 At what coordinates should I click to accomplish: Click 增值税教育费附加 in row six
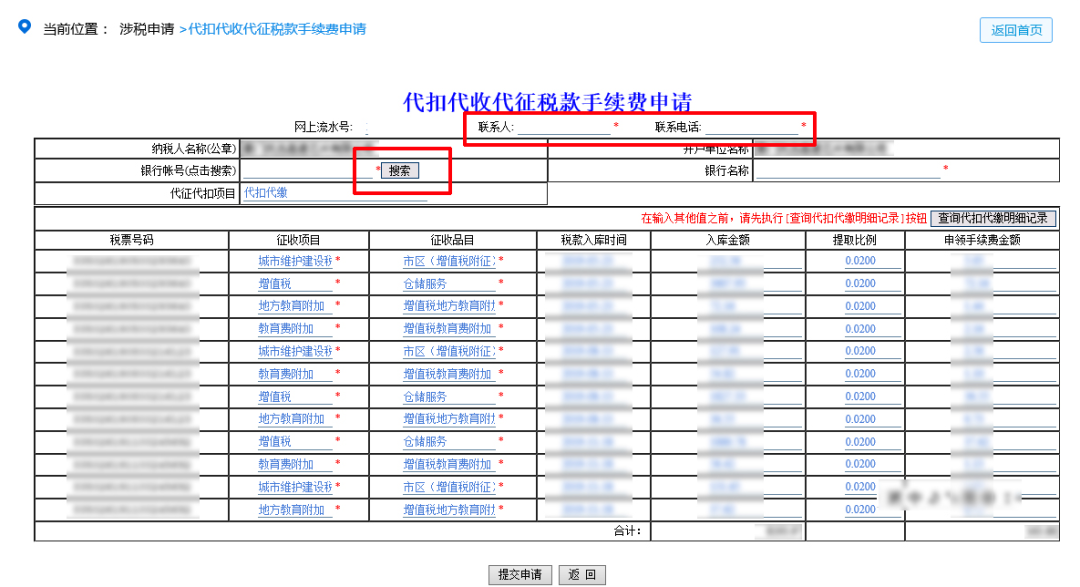(447, 373)
